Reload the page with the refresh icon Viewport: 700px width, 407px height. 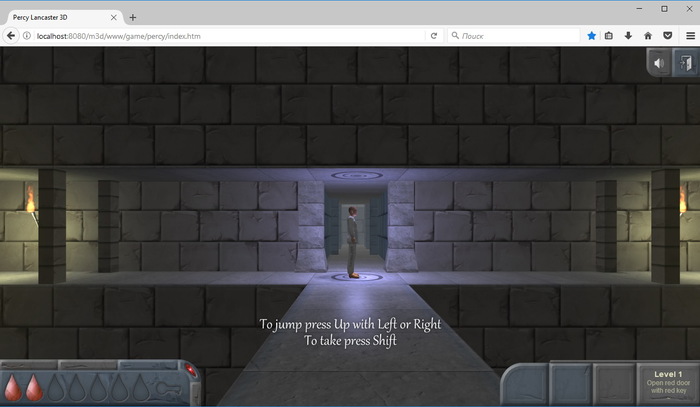coord(433,36)
